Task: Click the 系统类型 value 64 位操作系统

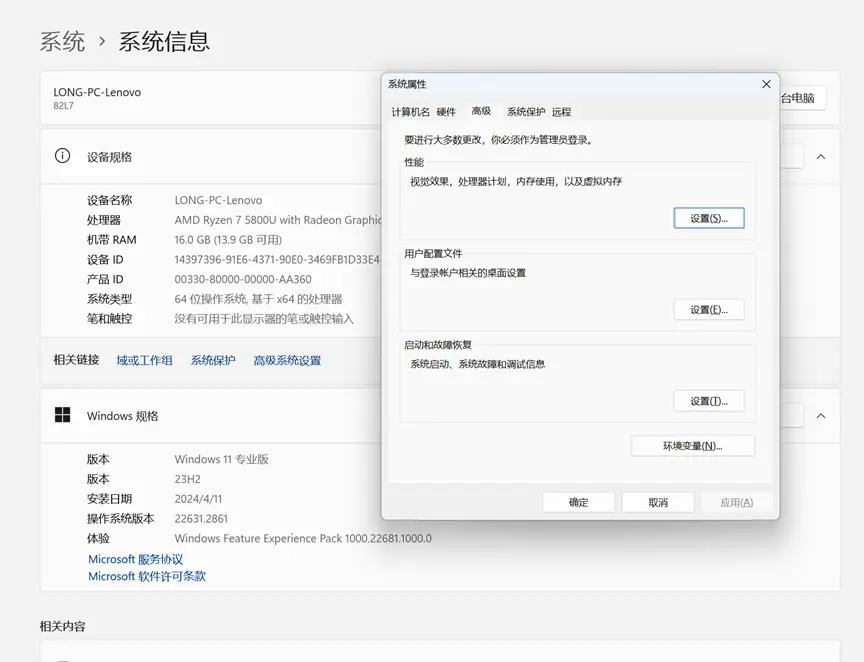Action: (x=258, y=299)
